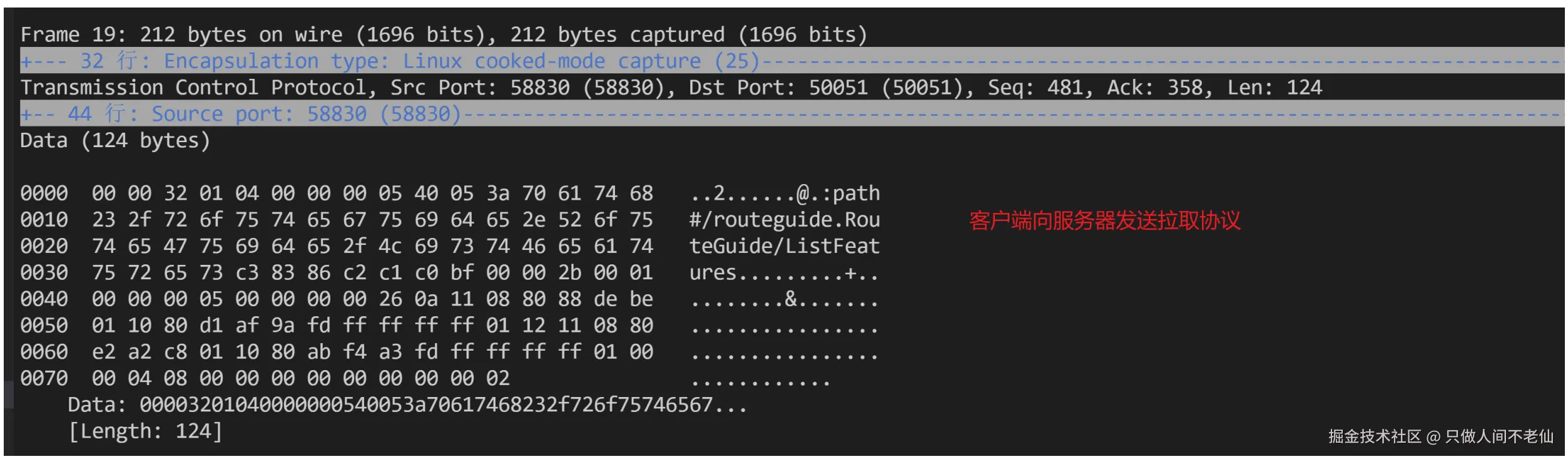
Task: Click the 'Data: 0000320104...' summary line
Action: coord(407,405)
